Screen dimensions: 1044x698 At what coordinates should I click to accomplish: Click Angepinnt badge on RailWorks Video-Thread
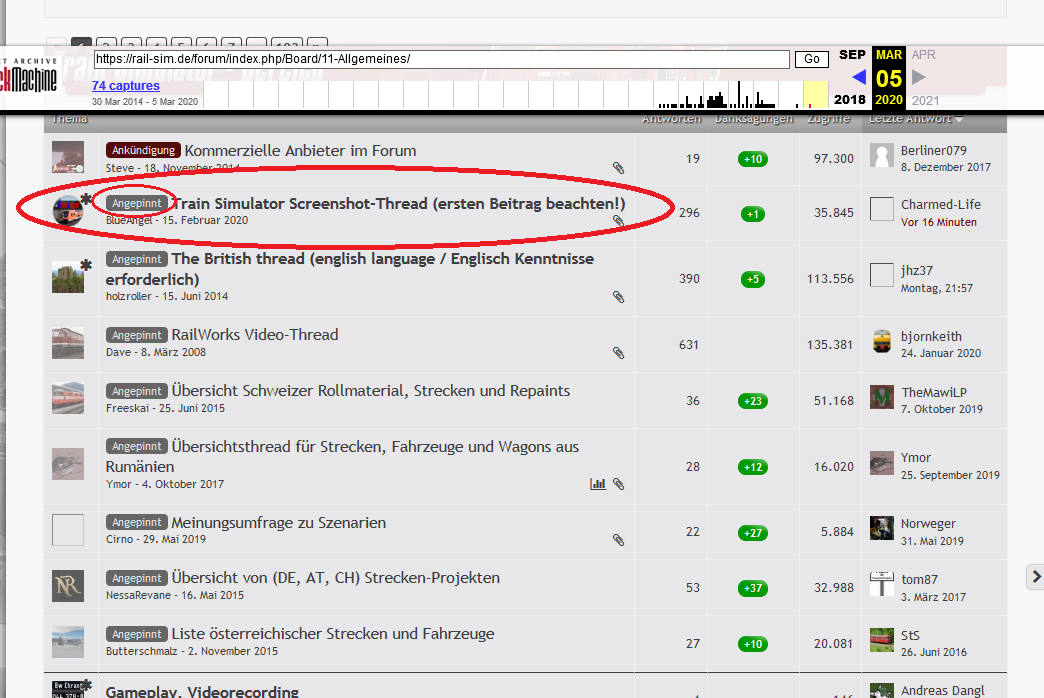tap(136, 335)
